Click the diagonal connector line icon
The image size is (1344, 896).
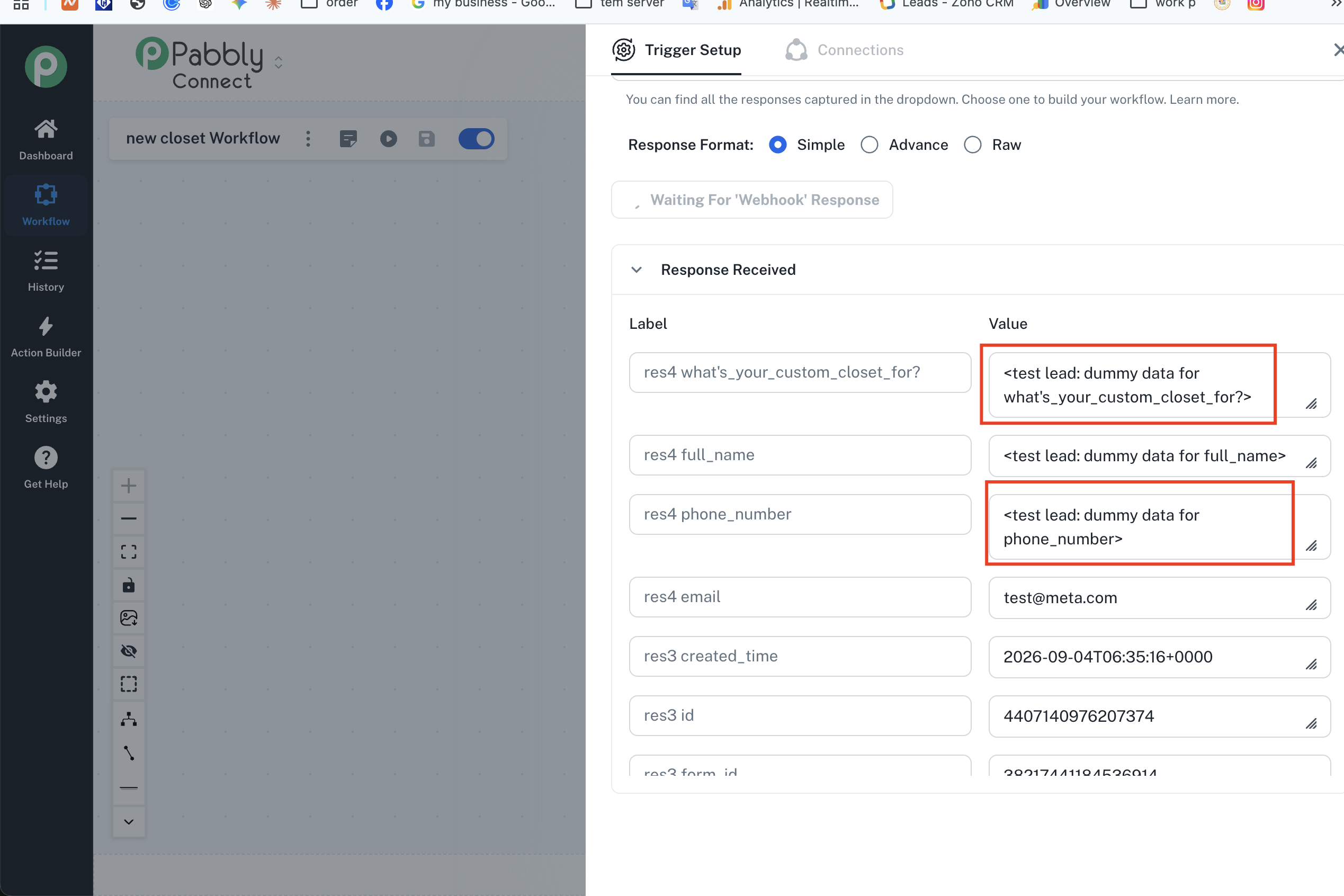tap(129, 753)
